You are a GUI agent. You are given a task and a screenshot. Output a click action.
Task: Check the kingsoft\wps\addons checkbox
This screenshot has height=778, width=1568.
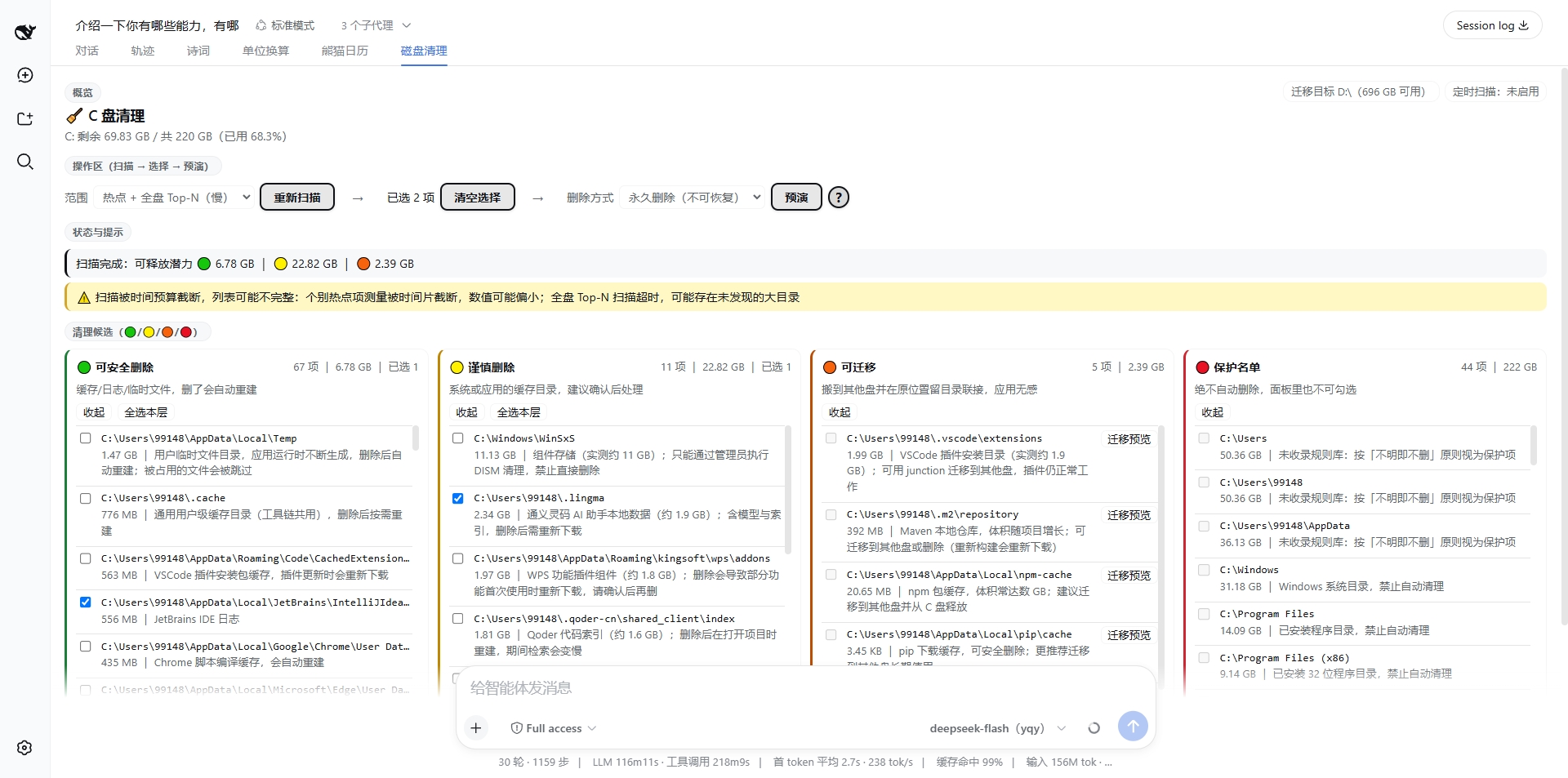tap(458, 558)
